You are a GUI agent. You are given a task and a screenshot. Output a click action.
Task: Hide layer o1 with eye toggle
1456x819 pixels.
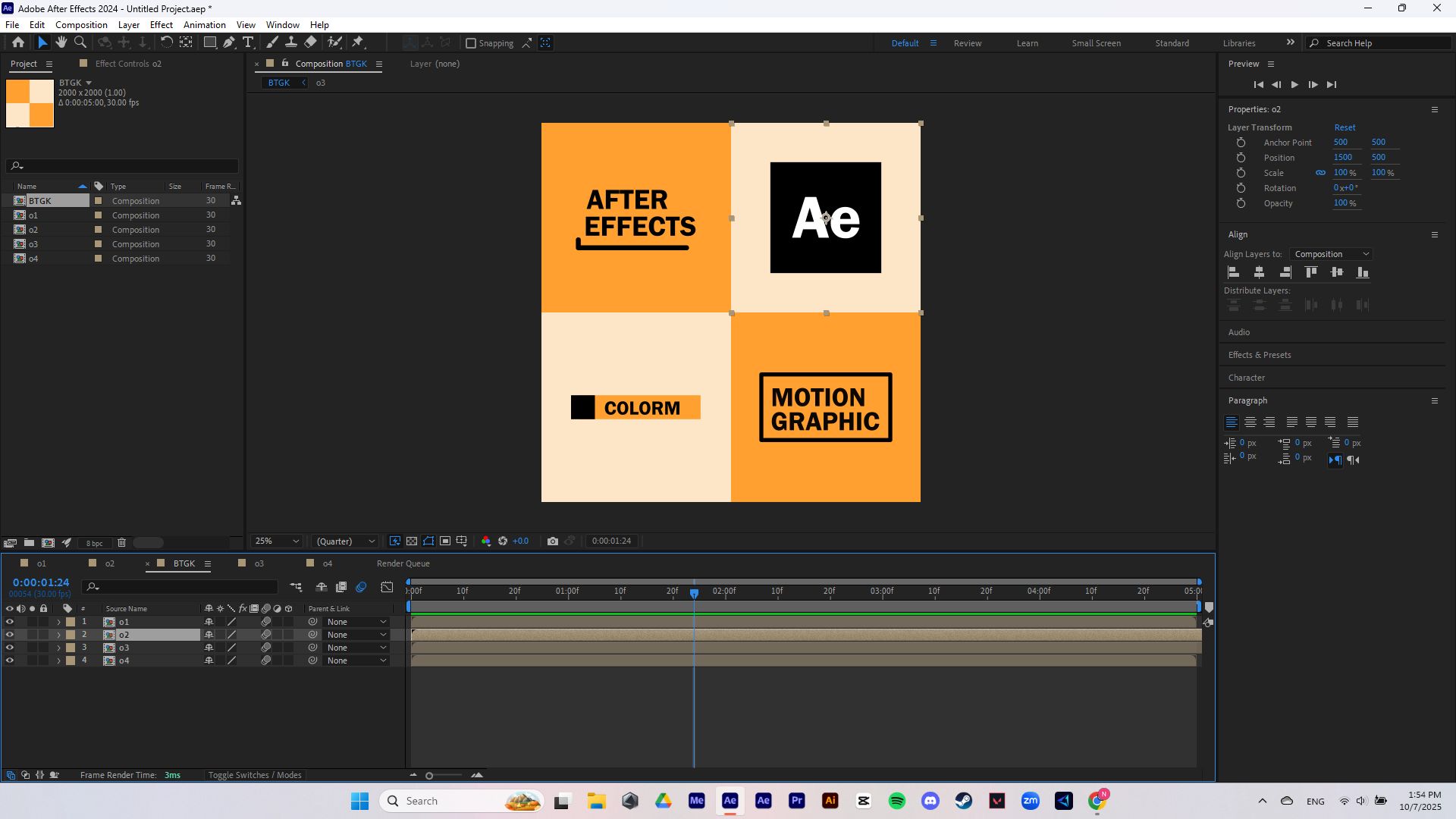pyautogui.click(x=10, y=622)
